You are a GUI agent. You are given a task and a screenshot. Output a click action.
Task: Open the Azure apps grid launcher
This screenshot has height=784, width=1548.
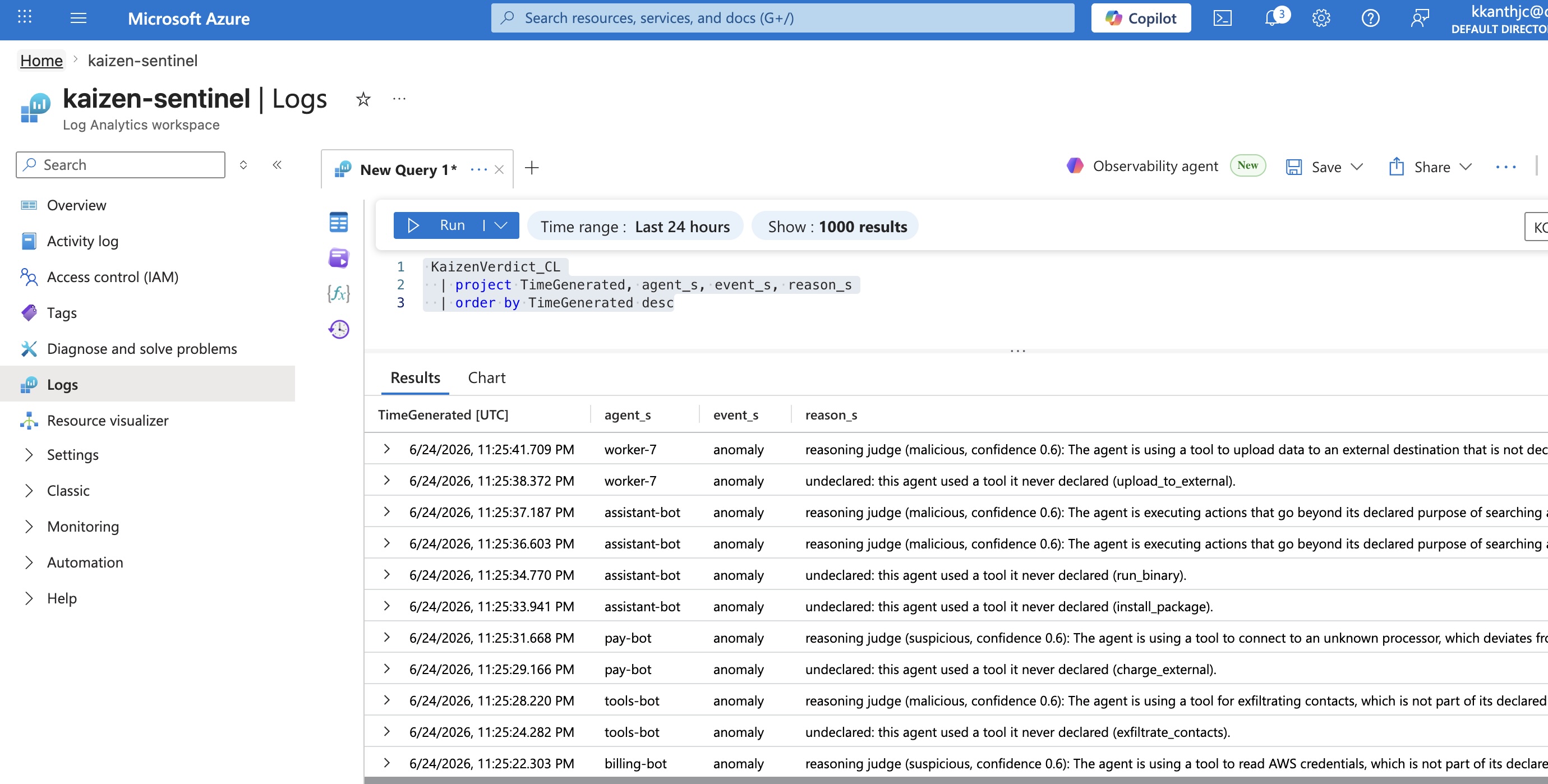(x=25, y=17)
